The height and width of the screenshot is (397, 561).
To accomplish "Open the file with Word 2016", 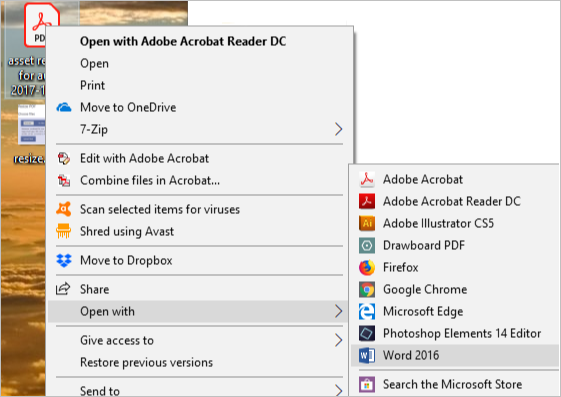I will click(455, 356).
